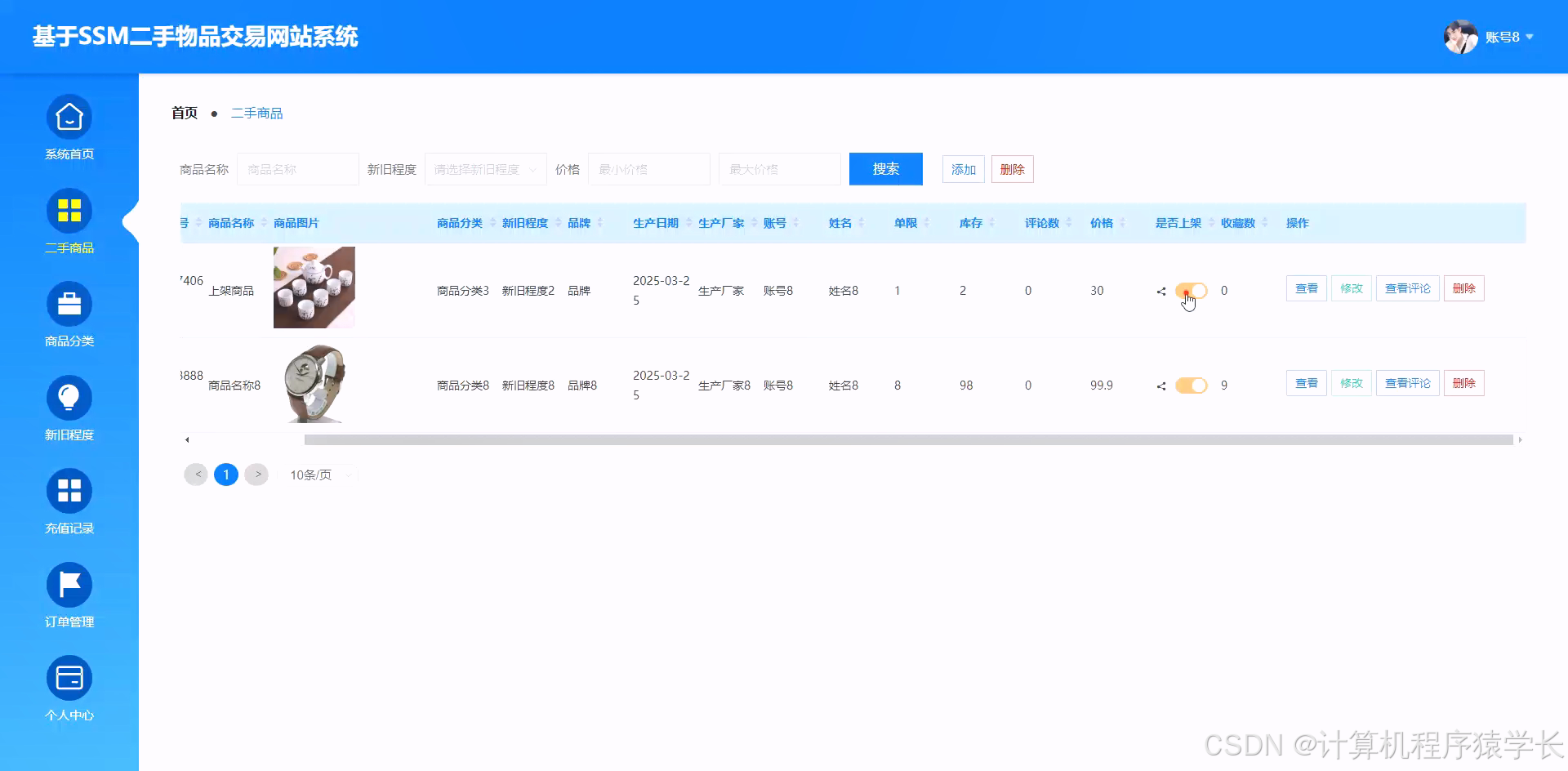The width and height of the screenshot is (1568, 771).
Task: Go to 个人中心
Action: pyautogui.click(x=69, y=688)
